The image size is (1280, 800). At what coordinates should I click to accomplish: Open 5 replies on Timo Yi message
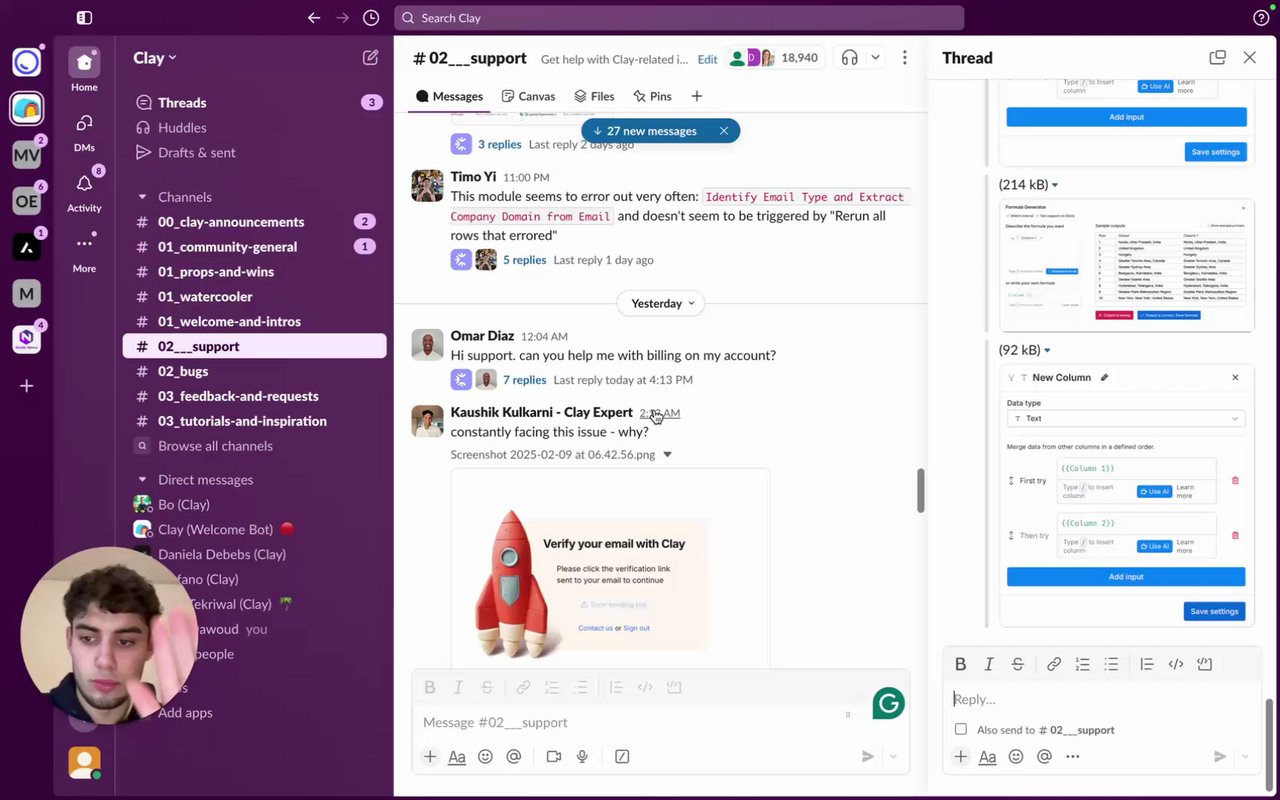click(524, 260)
